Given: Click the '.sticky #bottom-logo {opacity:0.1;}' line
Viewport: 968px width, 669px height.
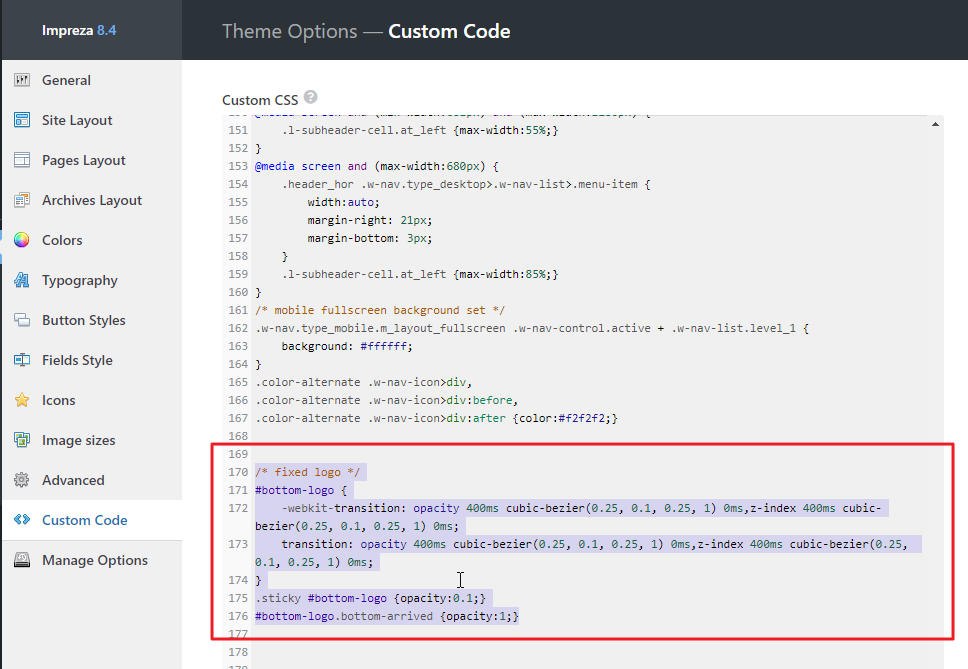Looking at the screenshot, I should click(370, 598).
